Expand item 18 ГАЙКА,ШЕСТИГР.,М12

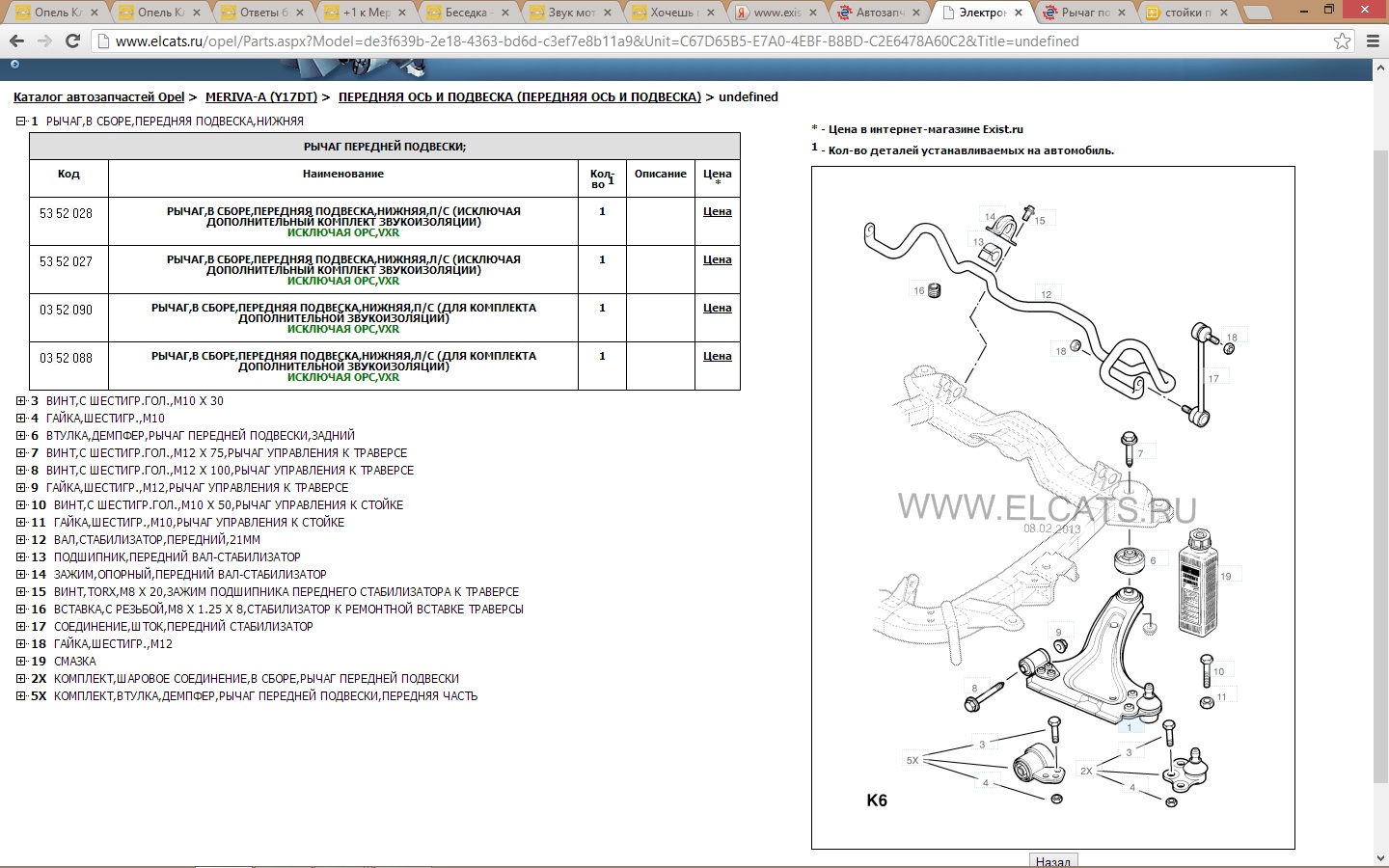[21, 644]
